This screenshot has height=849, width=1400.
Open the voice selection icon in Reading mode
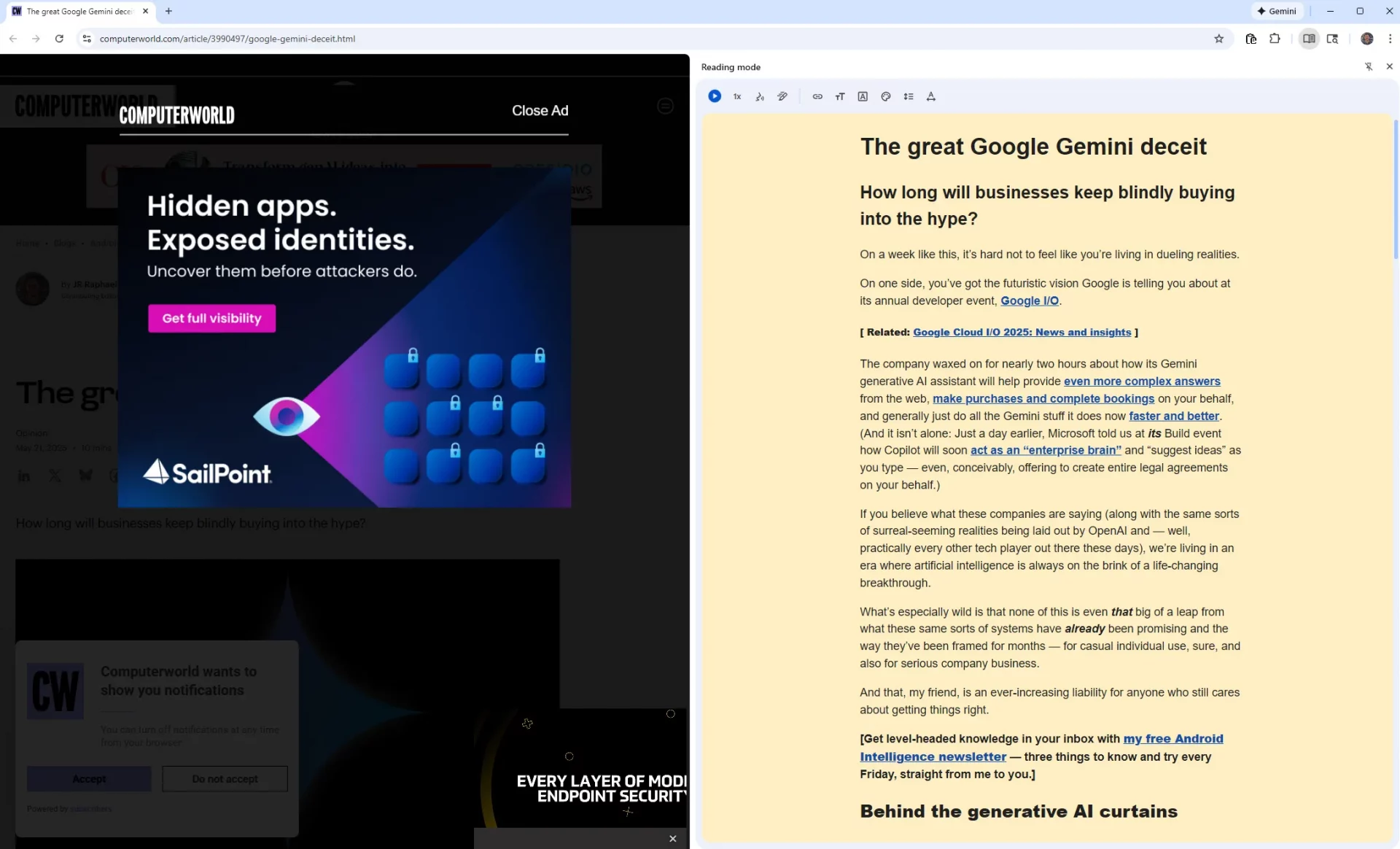(x=760, y=96)
